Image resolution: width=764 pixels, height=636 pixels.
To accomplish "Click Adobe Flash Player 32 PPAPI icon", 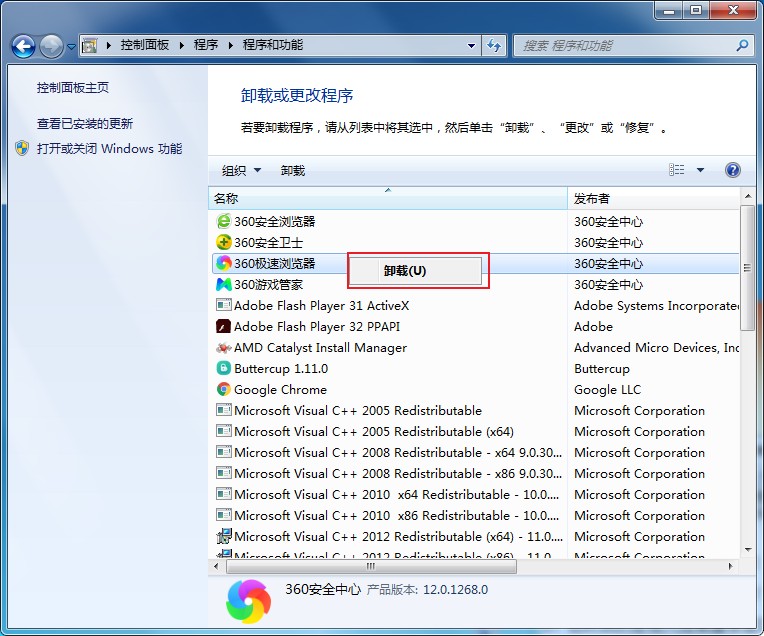I will tap(224, 326).
